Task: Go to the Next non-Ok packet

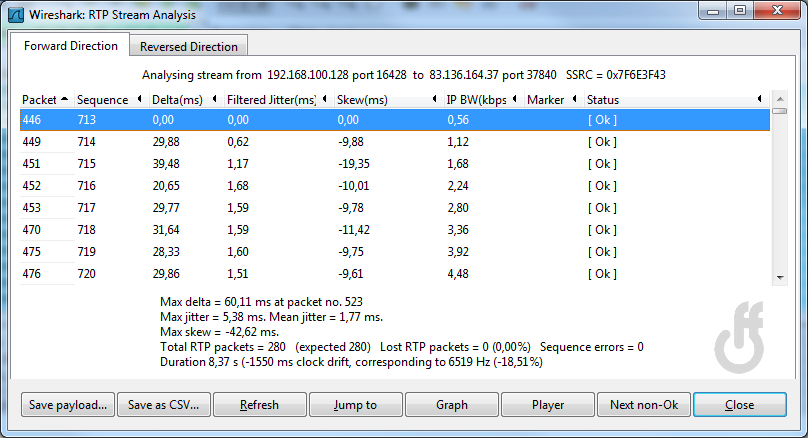Action: (644, 405)
